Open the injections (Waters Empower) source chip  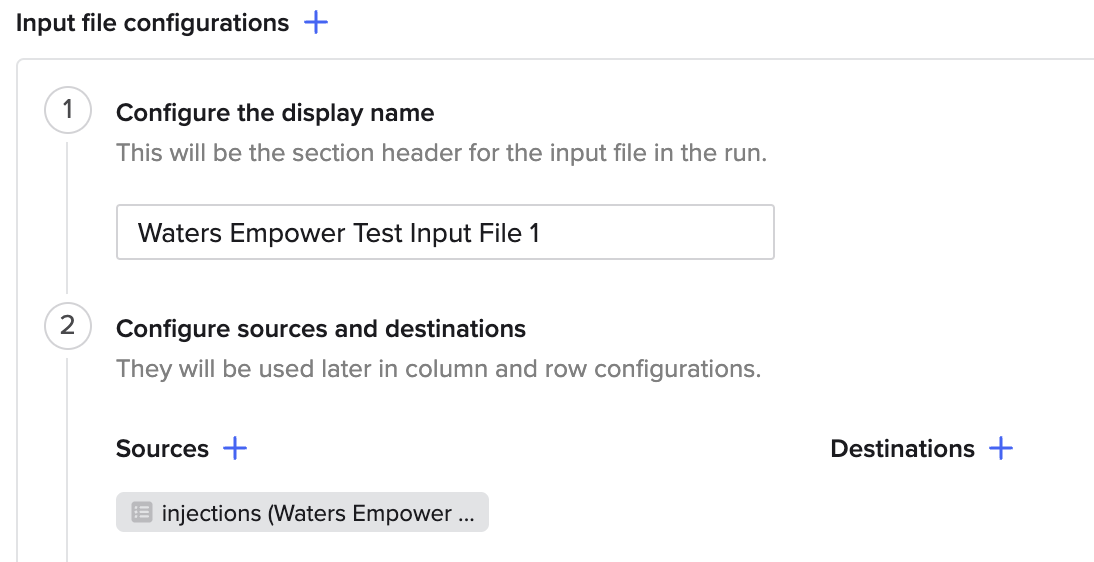tap(302, 512)
